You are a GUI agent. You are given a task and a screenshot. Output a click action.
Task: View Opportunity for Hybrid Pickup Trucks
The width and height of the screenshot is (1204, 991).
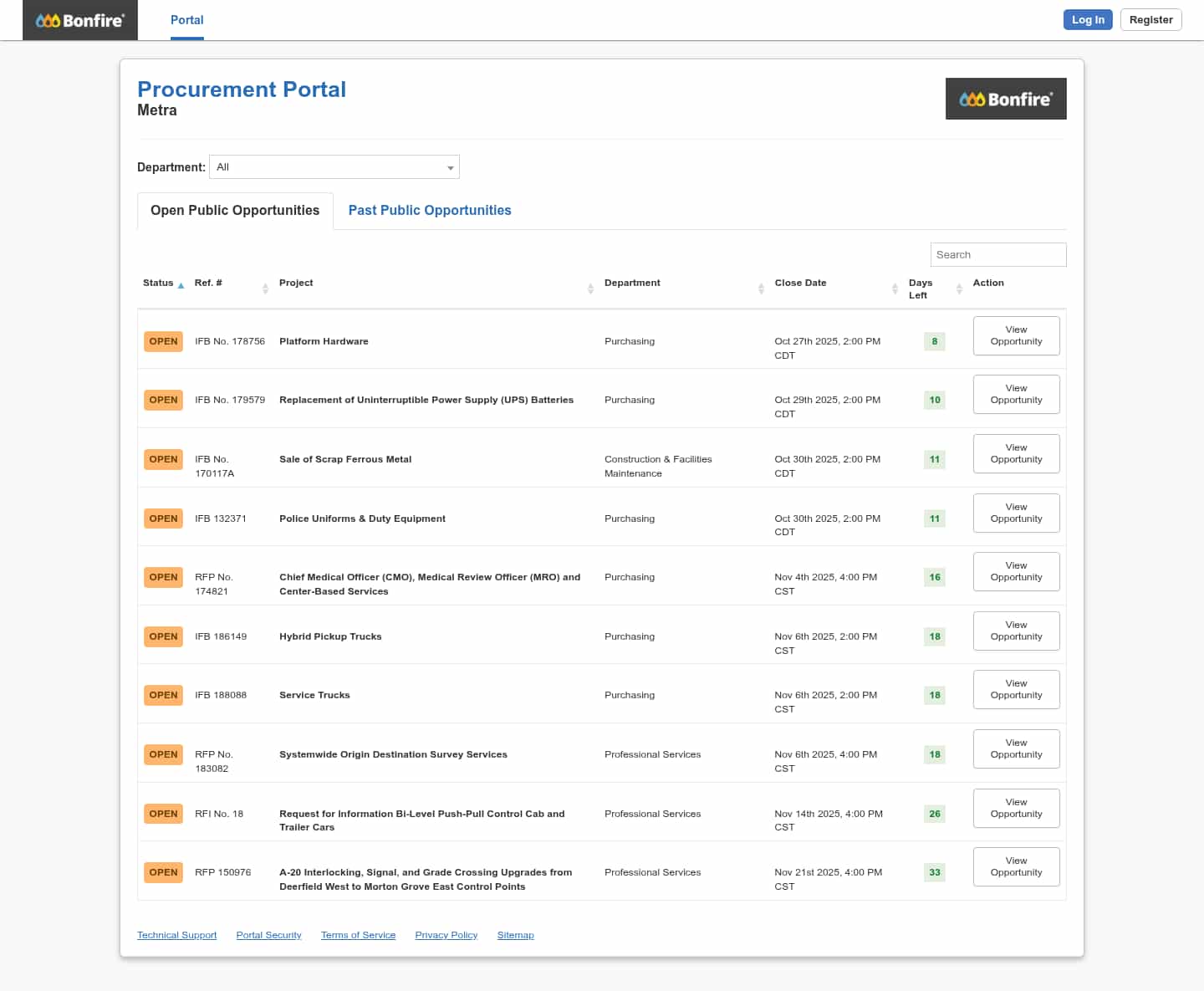(1016, 631)
